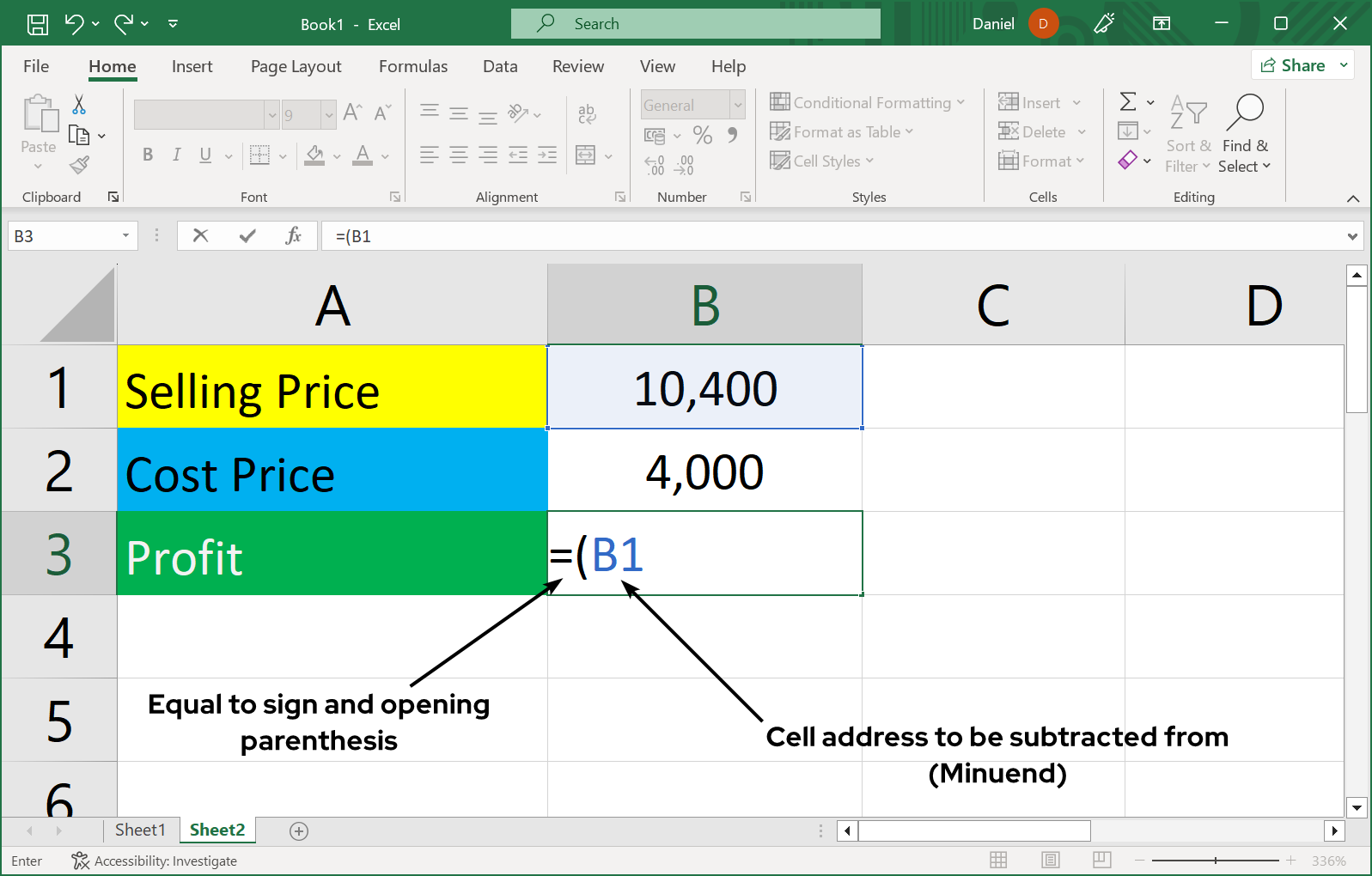Open the Formulas ribbon tab
Screen dimensions: 1372x876
click(x=413, y=66)
